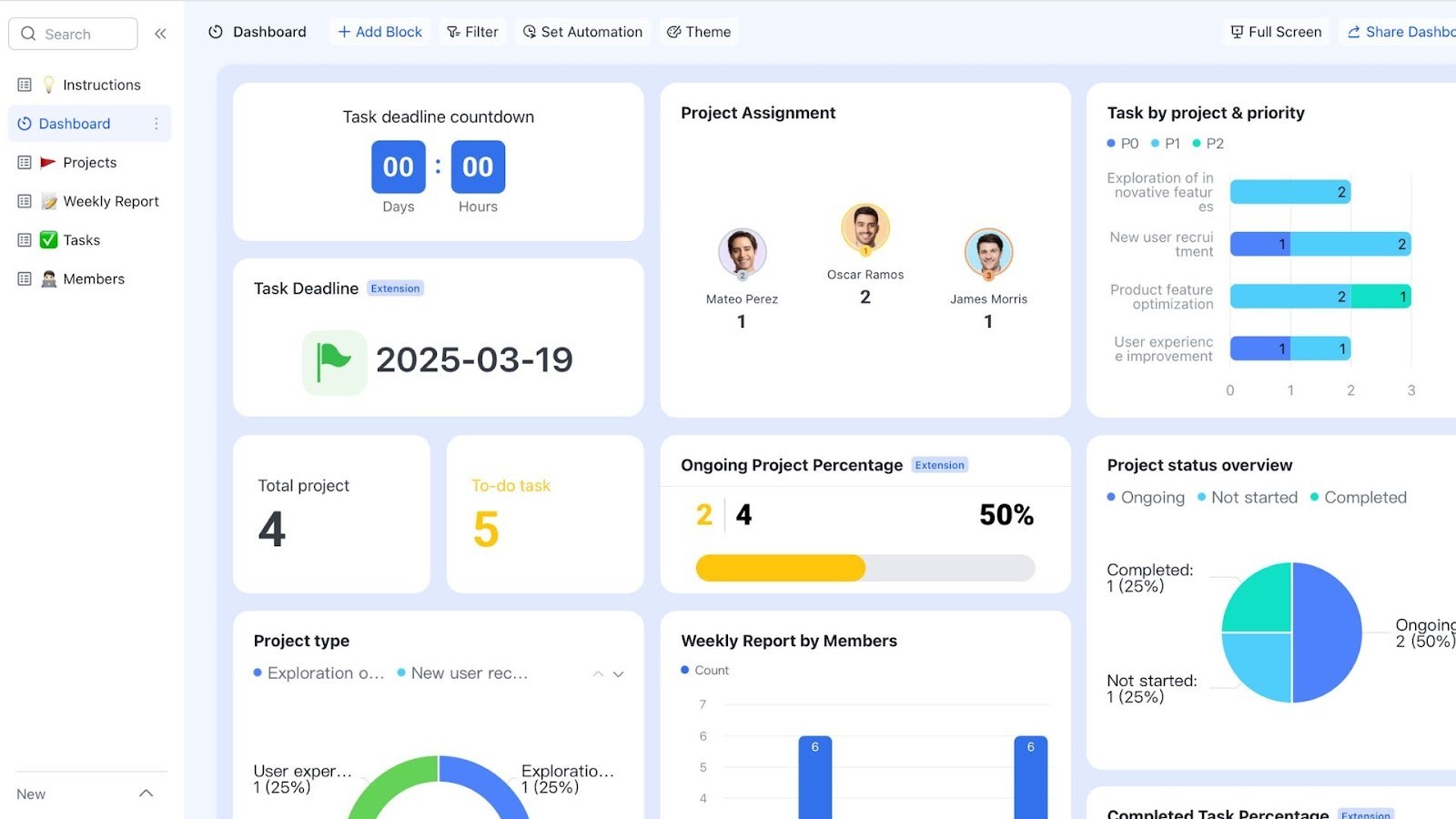1456x819 pixels.
Task: Toggle the P0 legend in Task by project chart
Action: pos(1125,143)
